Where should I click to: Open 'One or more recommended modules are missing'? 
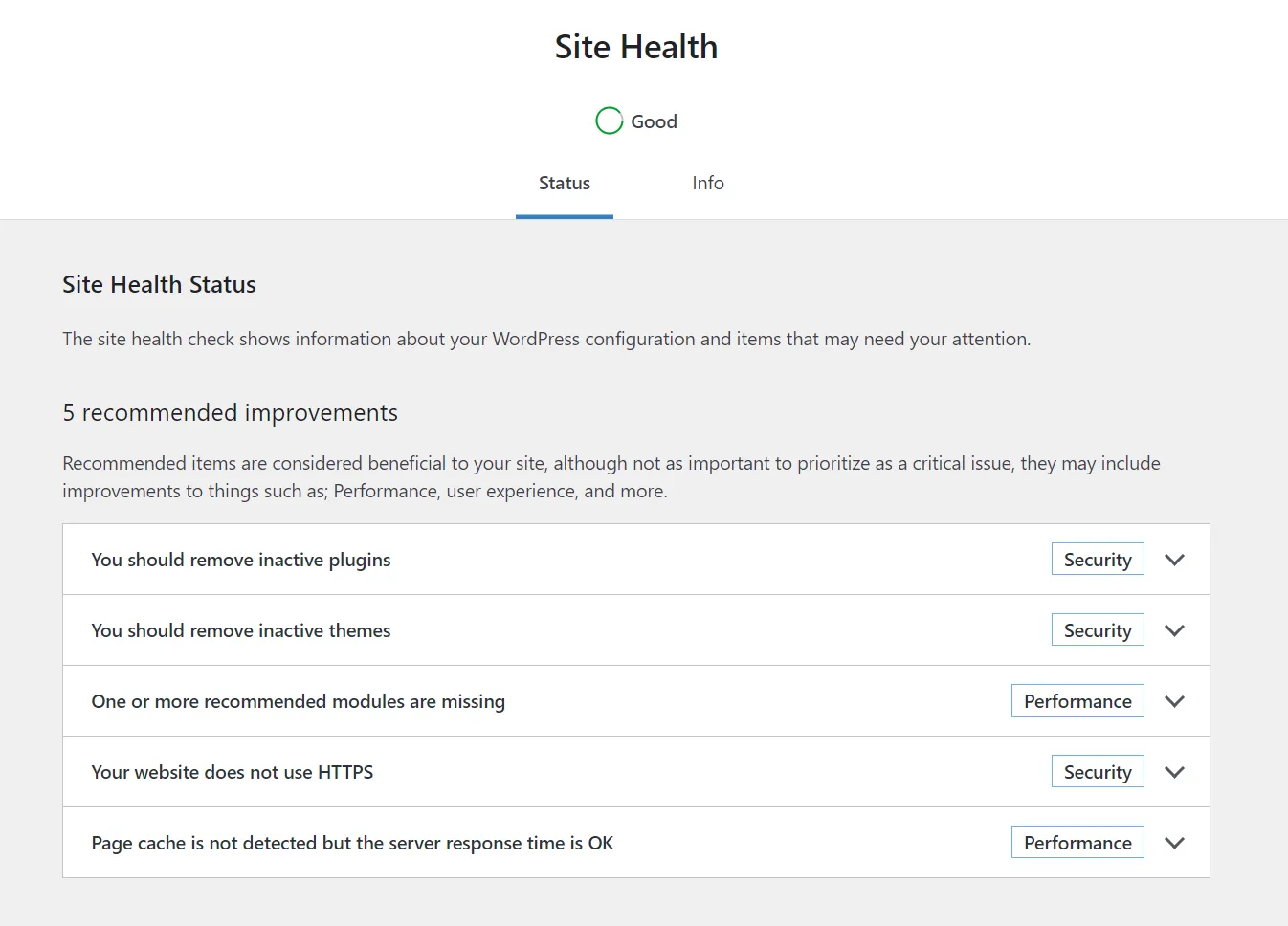tap(299, 701)
